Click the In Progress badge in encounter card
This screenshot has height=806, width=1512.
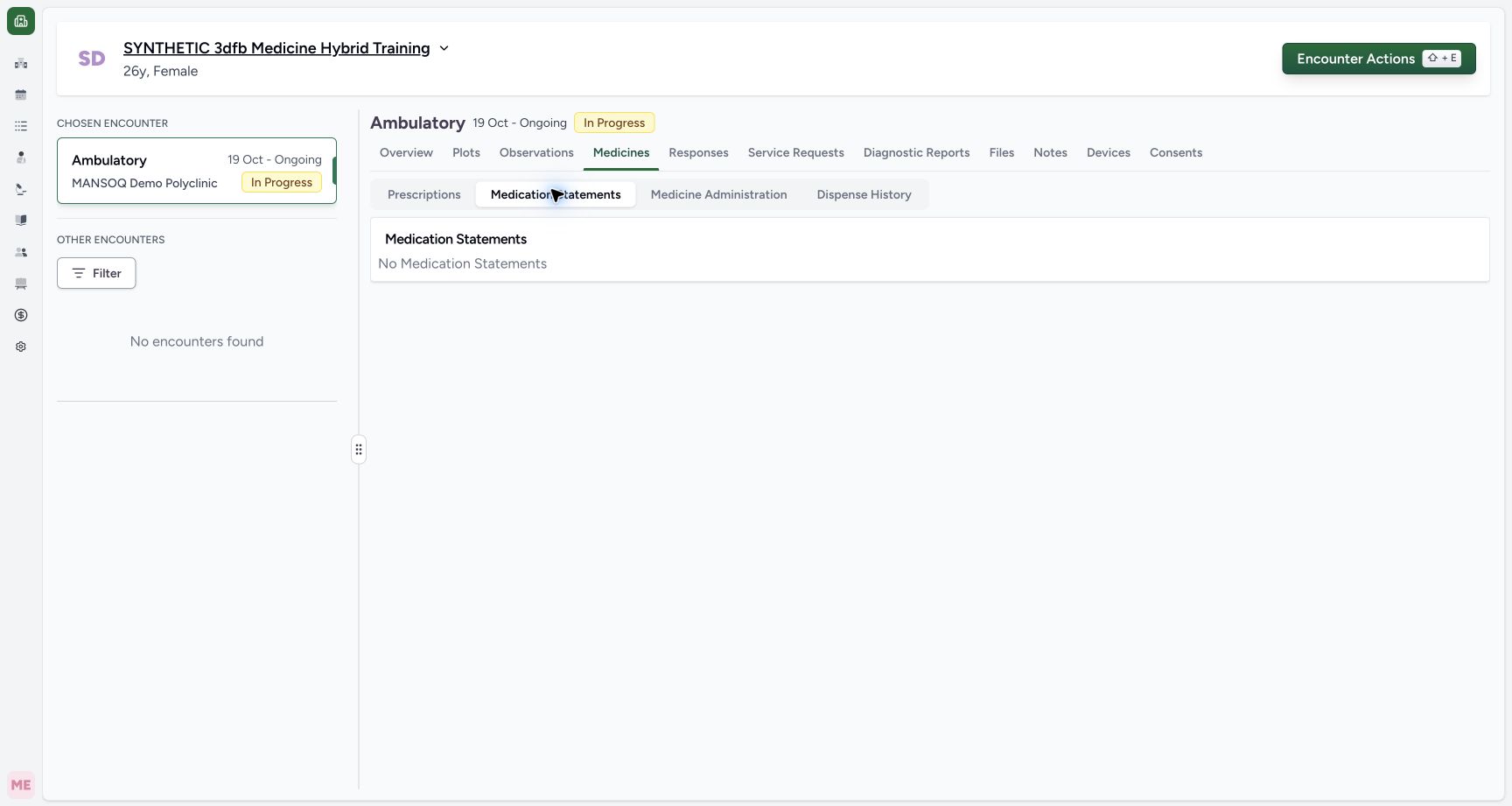pos(282,182)
